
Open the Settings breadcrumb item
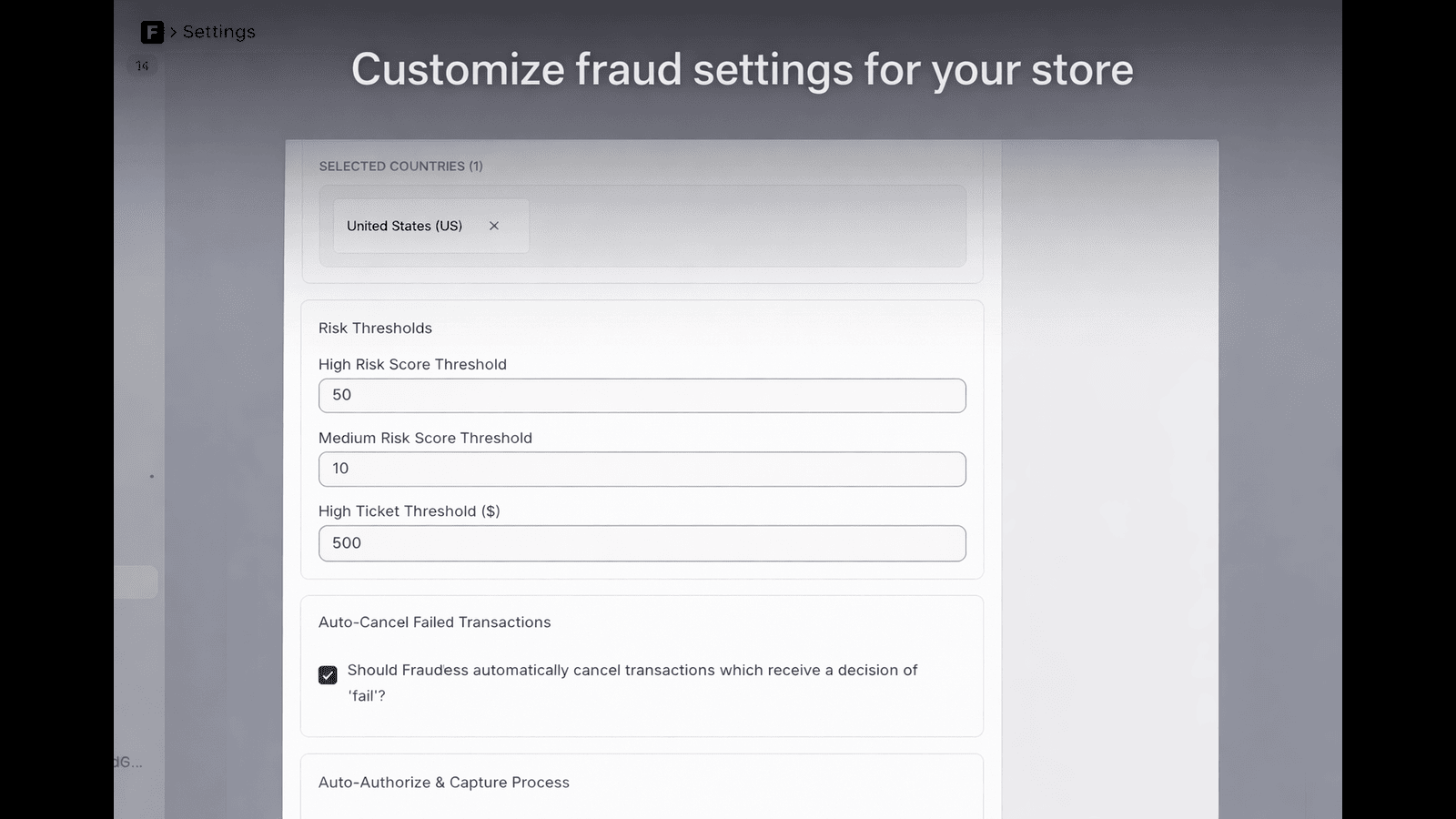[x=218, y=31]
